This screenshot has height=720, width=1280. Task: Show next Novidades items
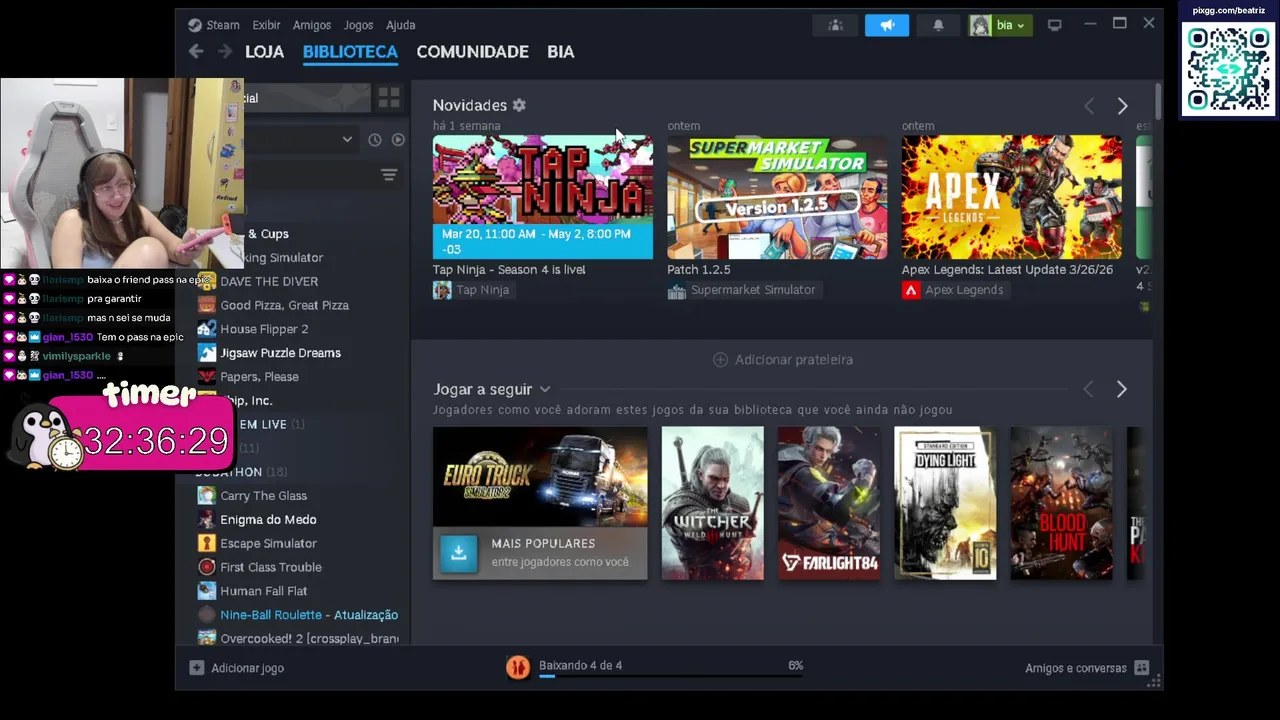1122,106
